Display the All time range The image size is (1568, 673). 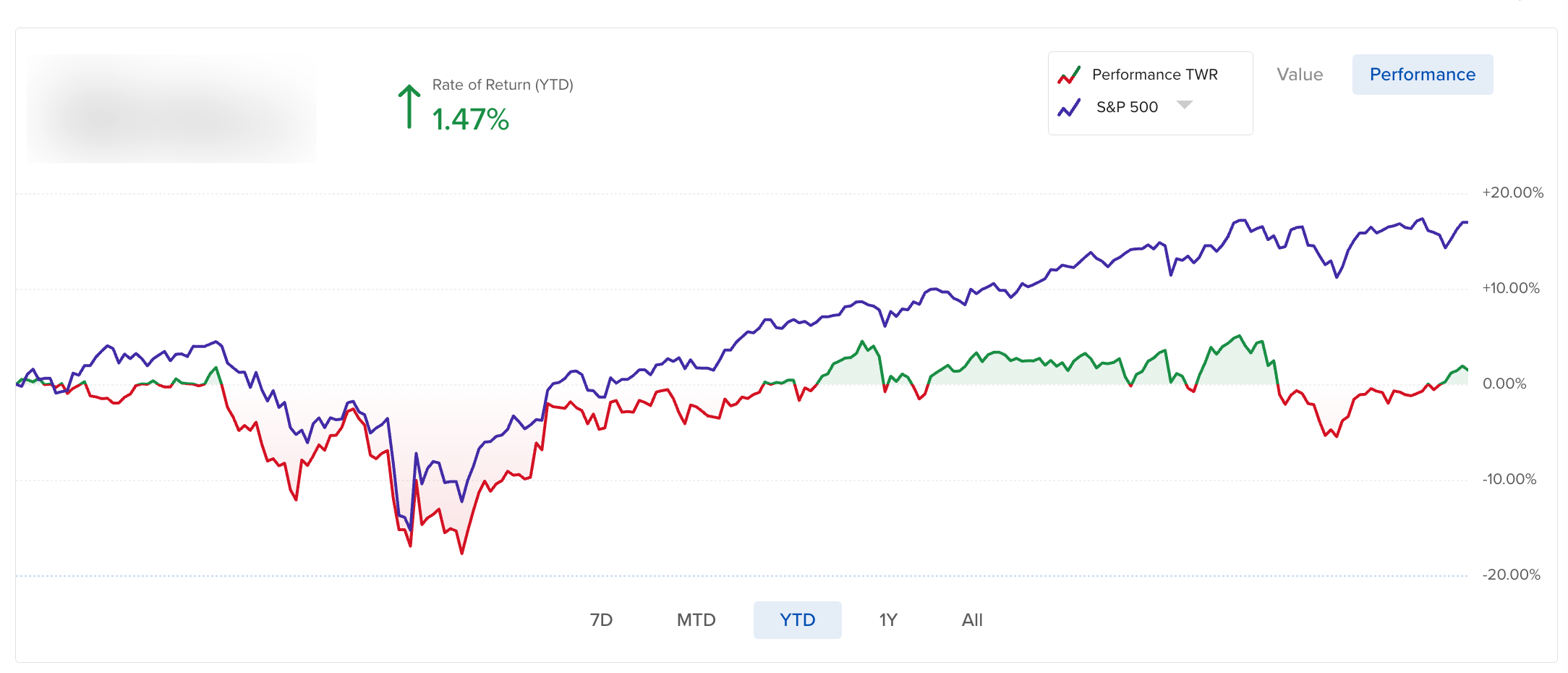point(972,620)
